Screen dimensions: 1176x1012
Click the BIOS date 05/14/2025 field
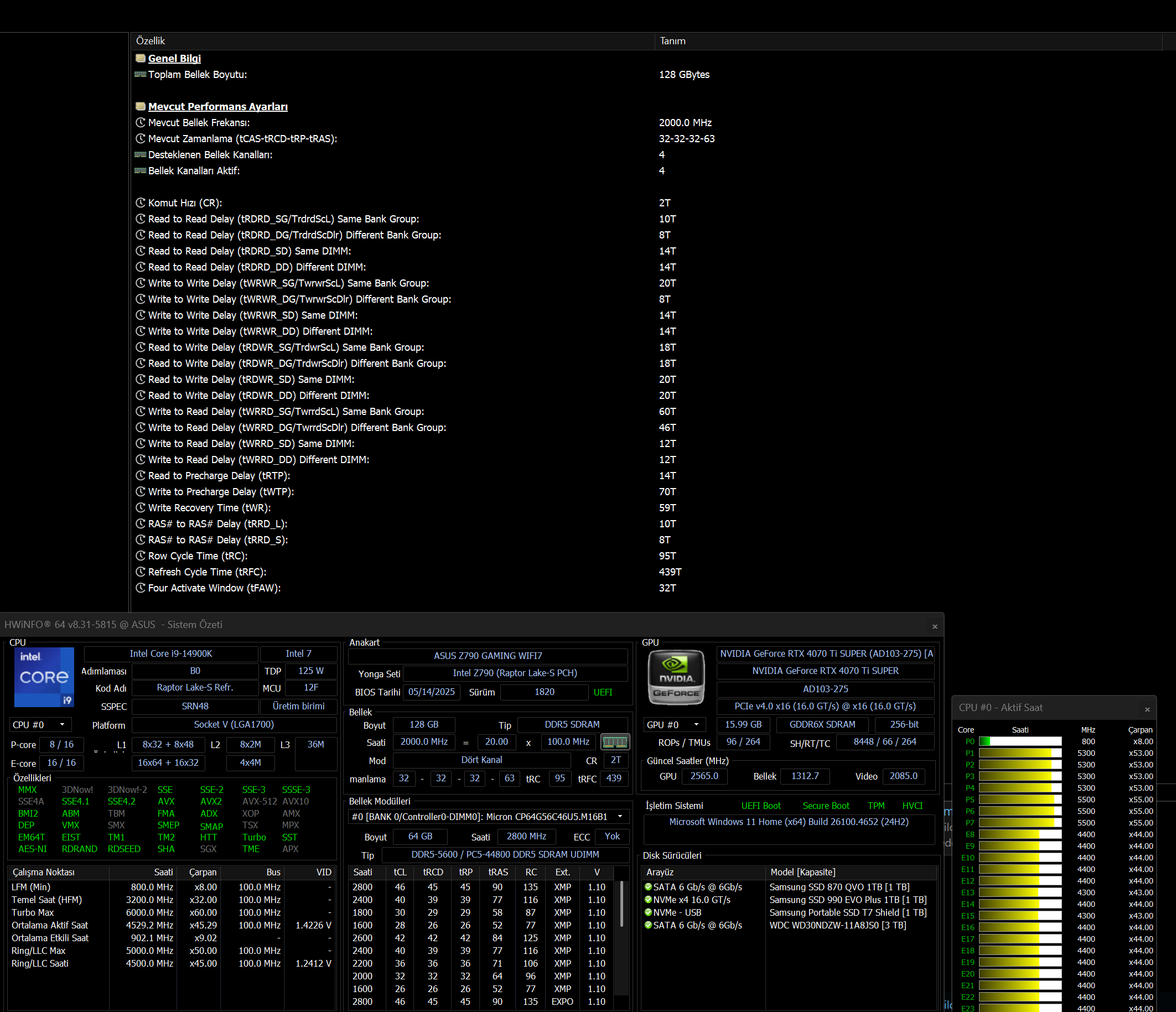[431, 692]
